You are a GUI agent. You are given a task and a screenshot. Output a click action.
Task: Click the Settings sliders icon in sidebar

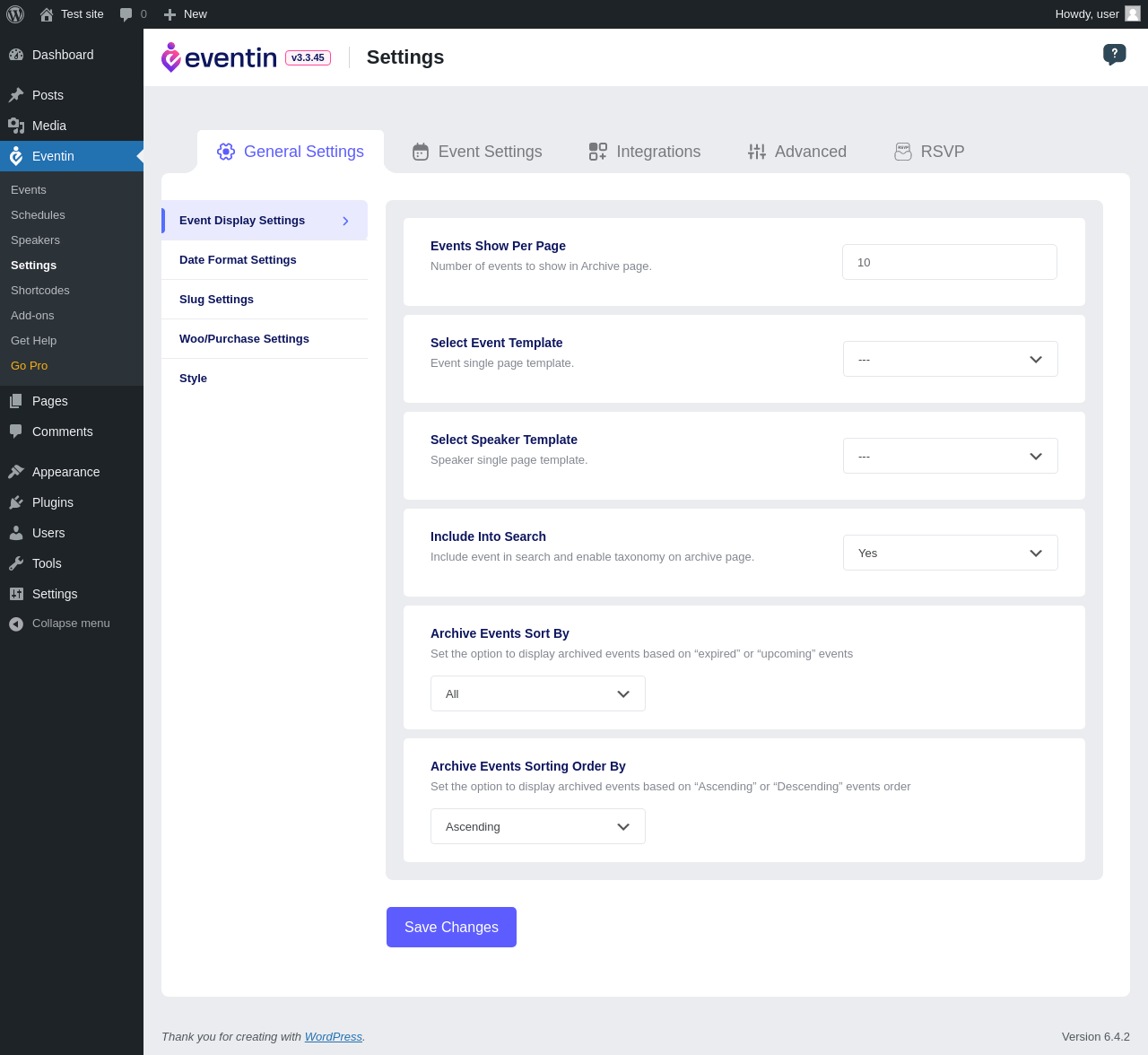click(16, 594)
